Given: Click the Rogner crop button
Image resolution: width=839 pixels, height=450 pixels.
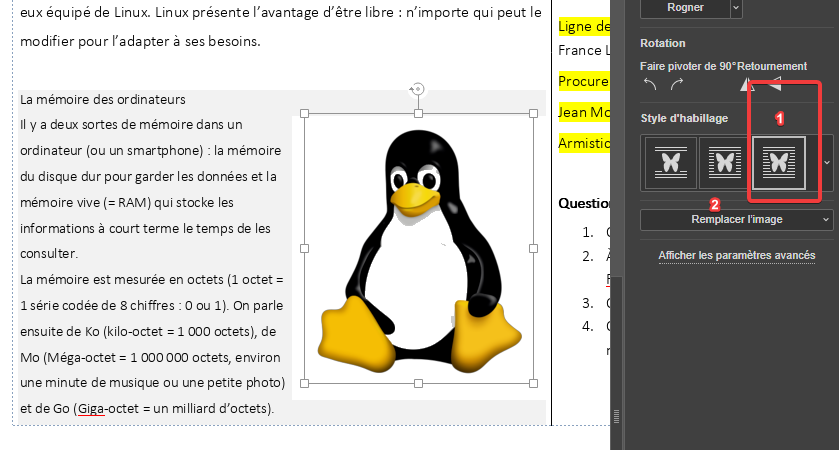Looking at the screenshot, I should coord(685,7).
